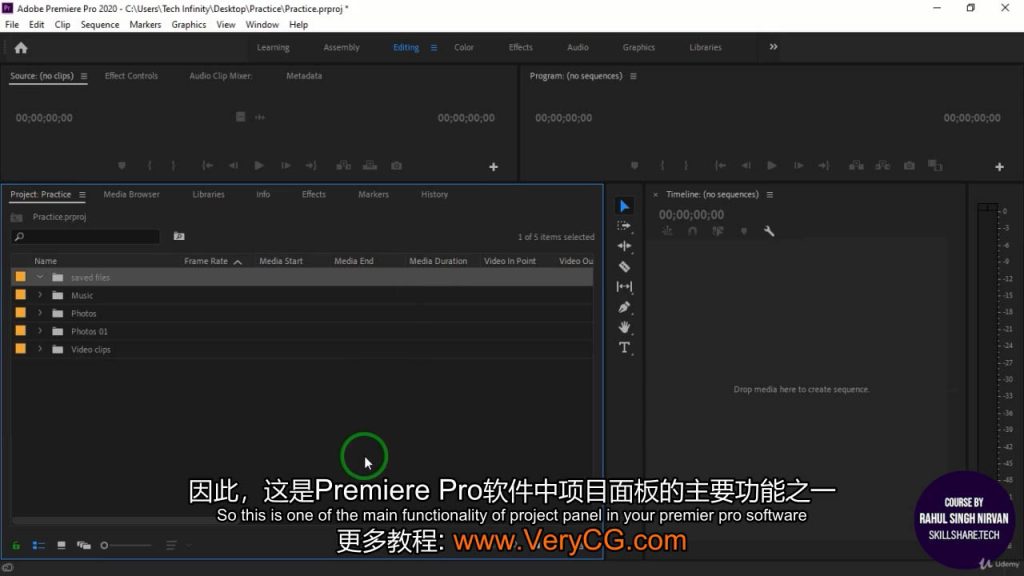Choose the Ripple Edit tool
This screenshot has height=576, width=1024.
click(624, 246)
